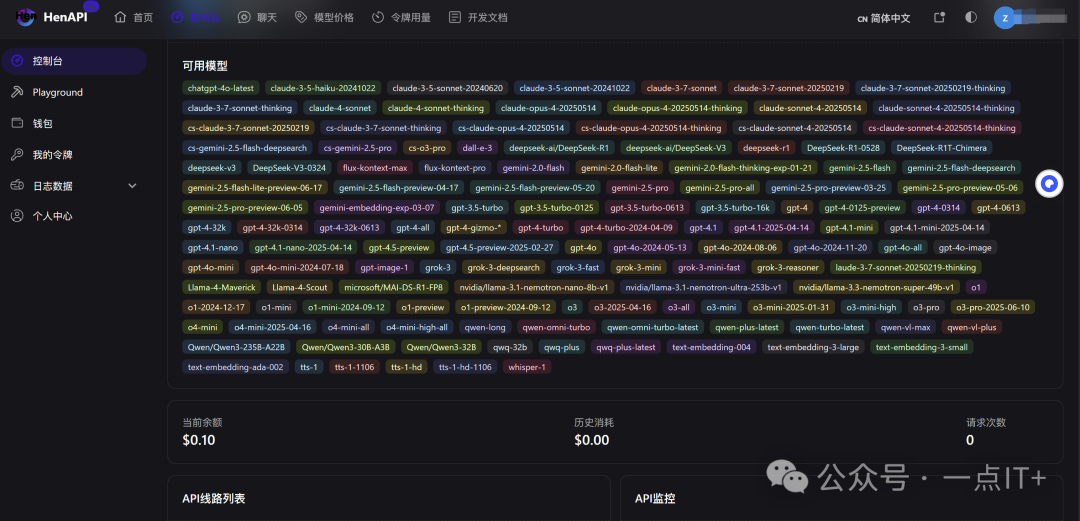Viewport: 1080px width, 521px height.
Task: Click the Playground hammer icon
Action: click(18, 92)
